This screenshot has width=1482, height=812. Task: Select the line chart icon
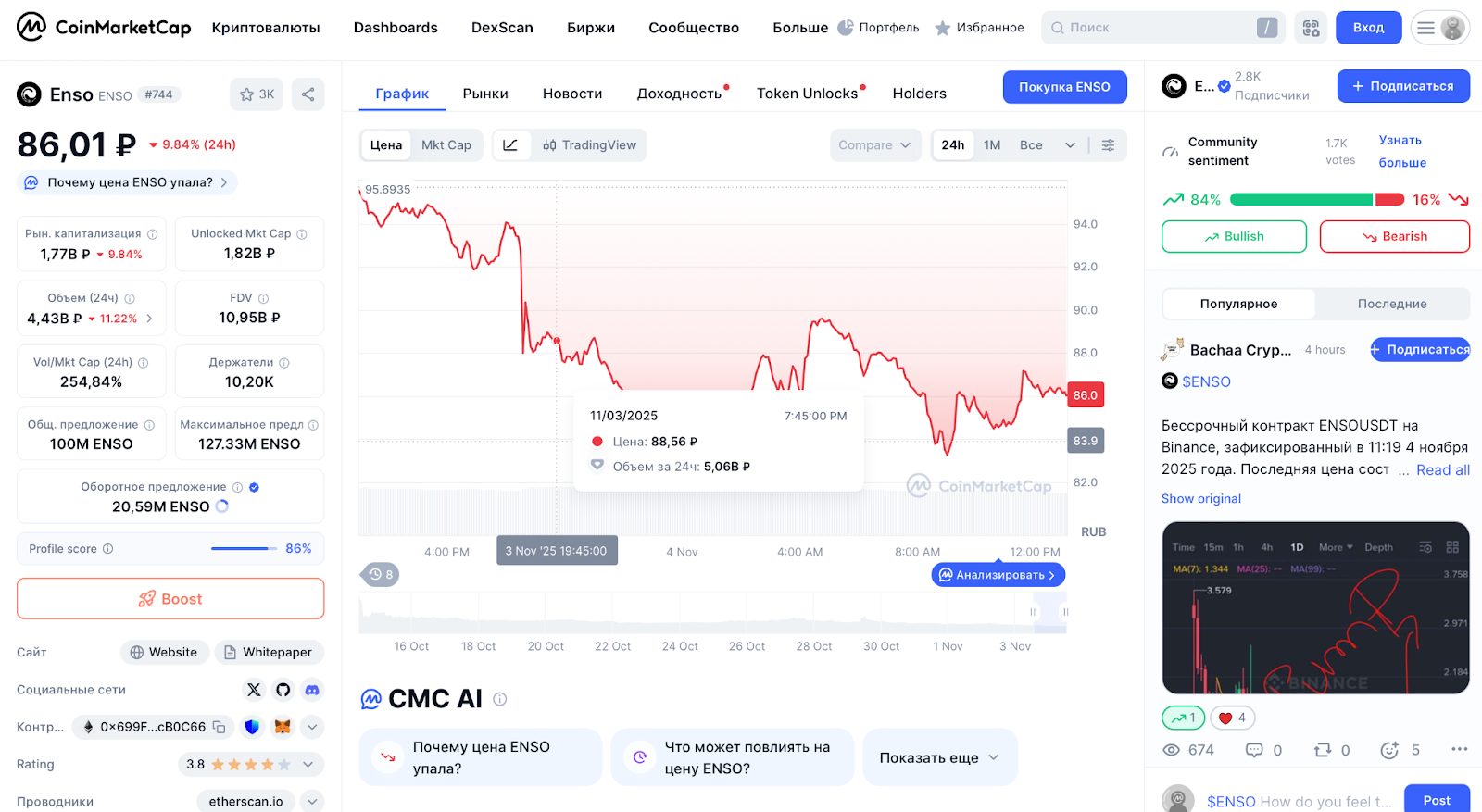point(510,144)
